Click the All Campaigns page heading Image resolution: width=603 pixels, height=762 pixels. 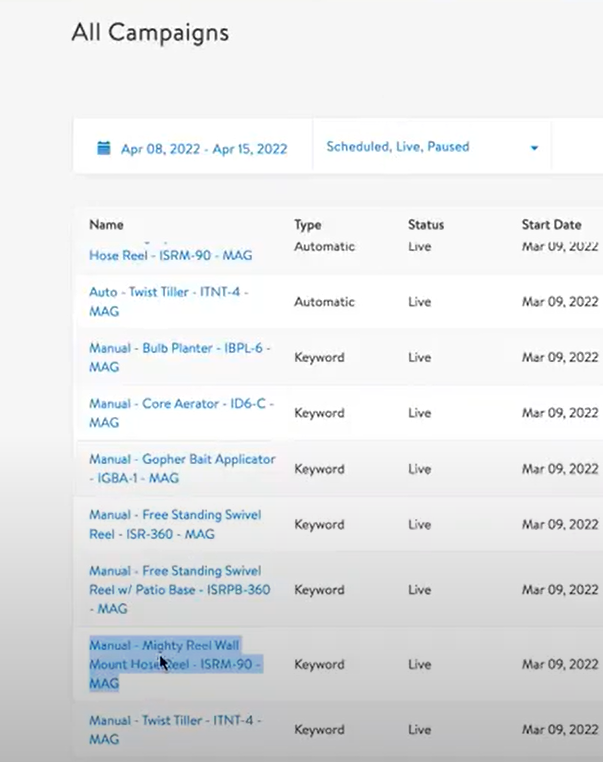coord(150,33)
